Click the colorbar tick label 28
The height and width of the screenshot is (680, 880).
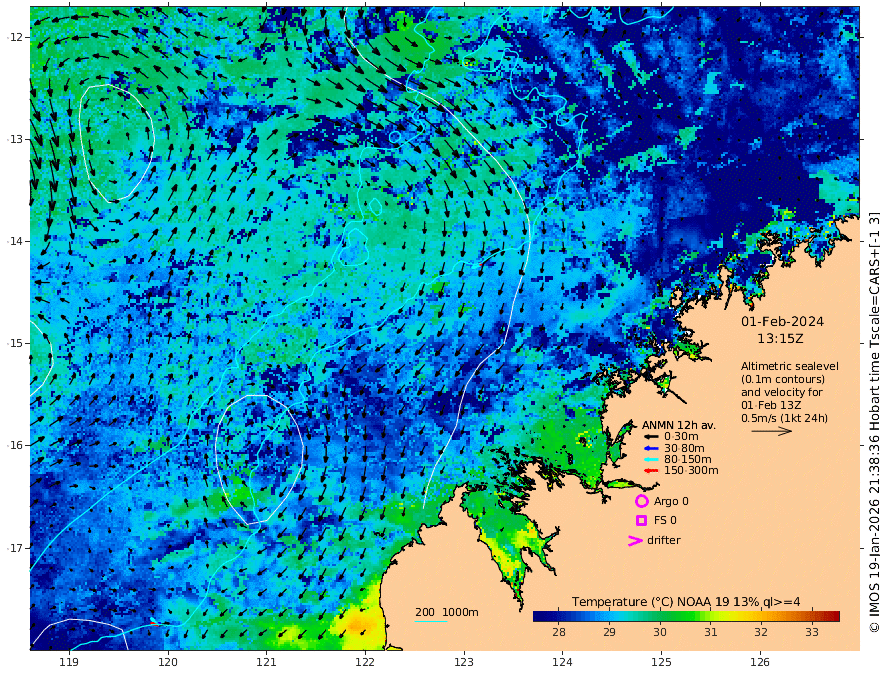(x=558, y=632)
